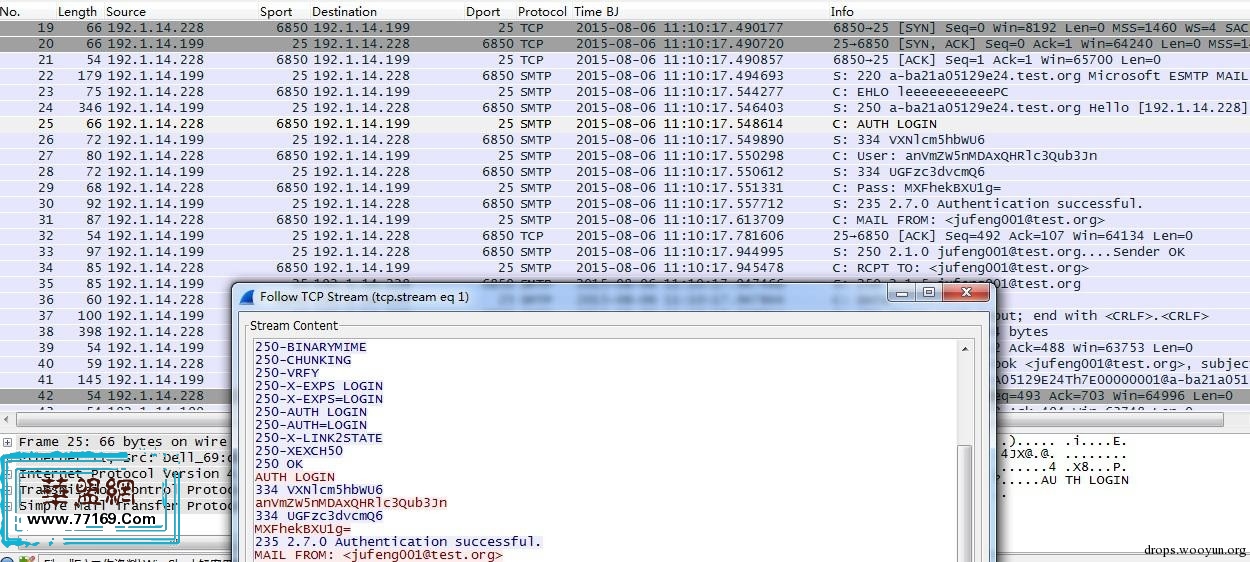Click '250-CHUNKING' line in Stream Content
The image size is (1250, 562).
(303, 360)
